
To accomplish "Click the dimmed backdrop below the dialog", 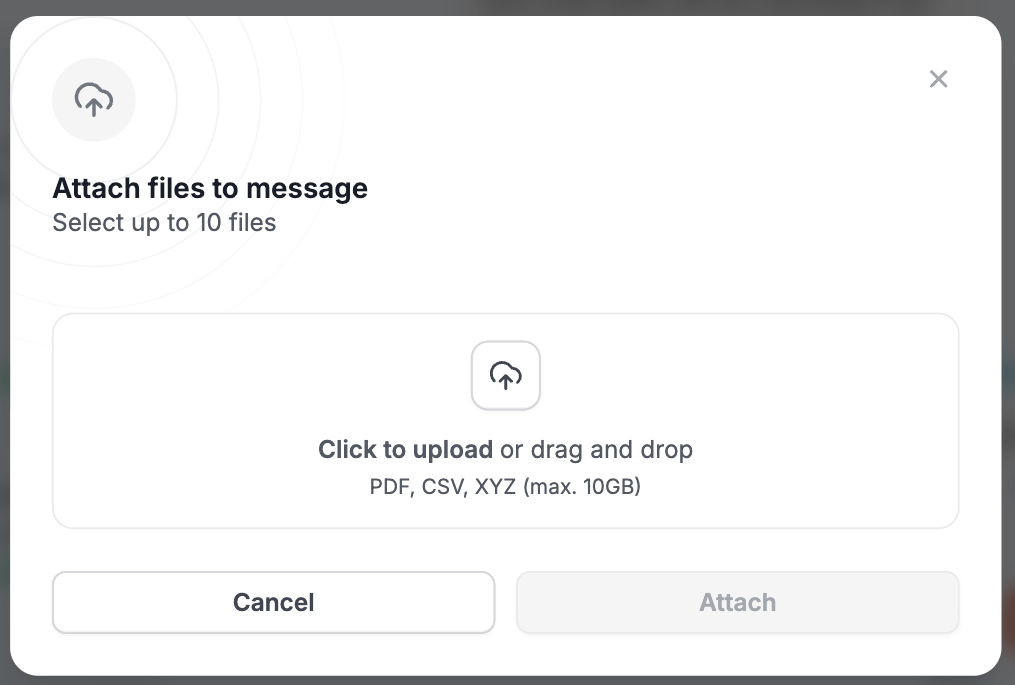I will (508, 680).
